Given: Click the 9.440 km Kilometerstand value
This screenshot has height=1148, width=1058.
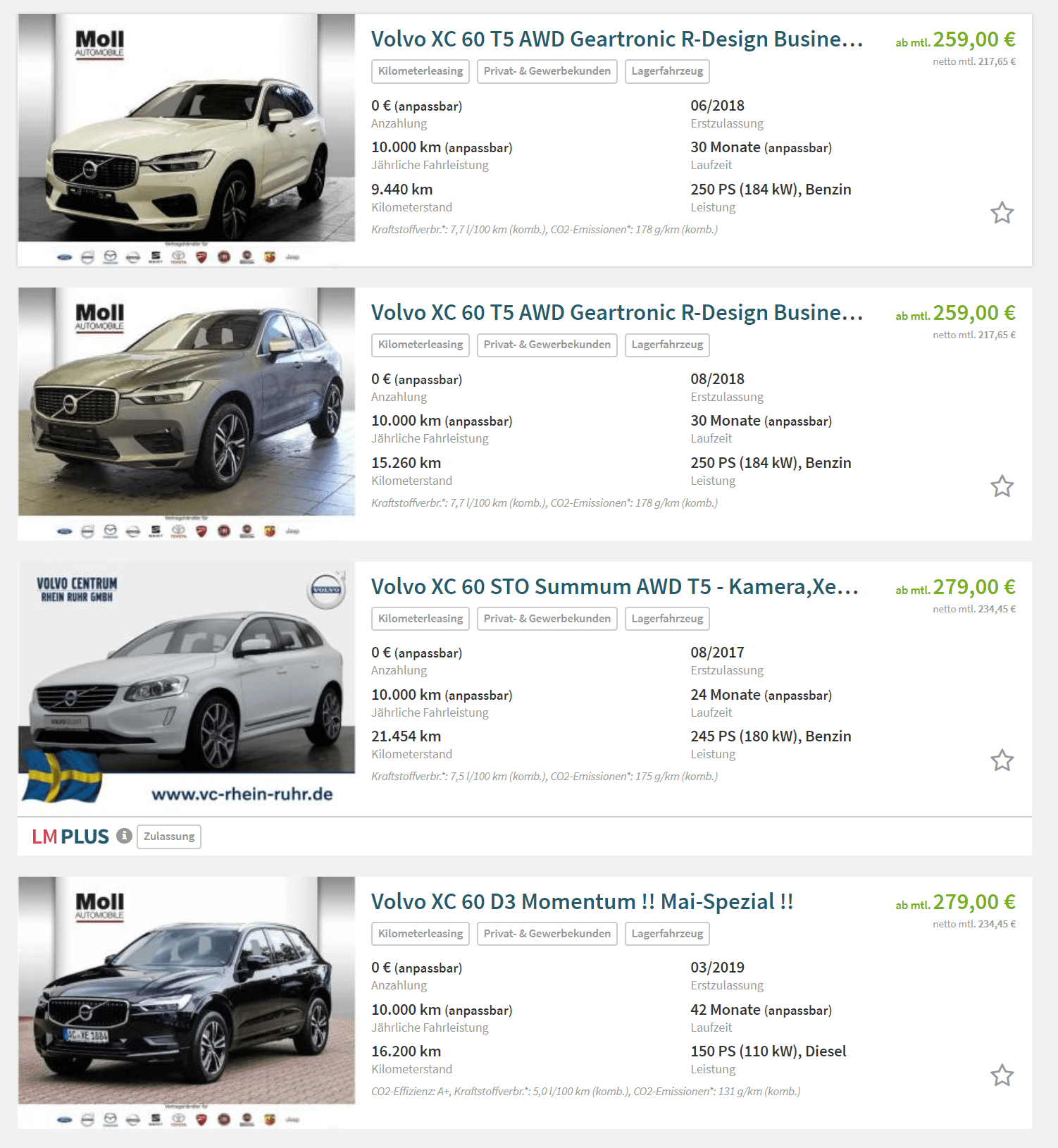Looking at the screenshot, I should click(x=402, y=190).
